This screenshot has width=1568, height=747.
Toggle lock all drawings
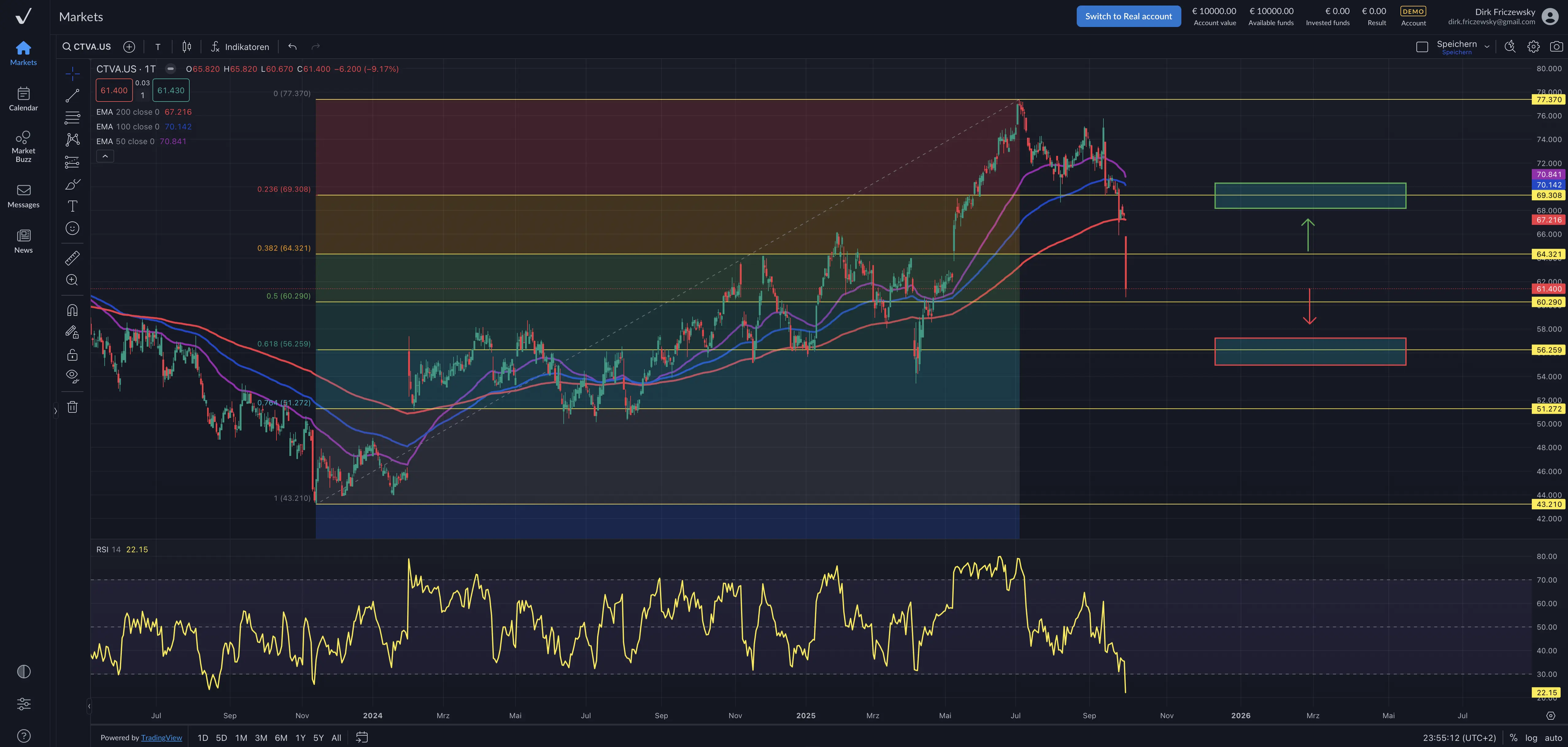pos(72,355)
